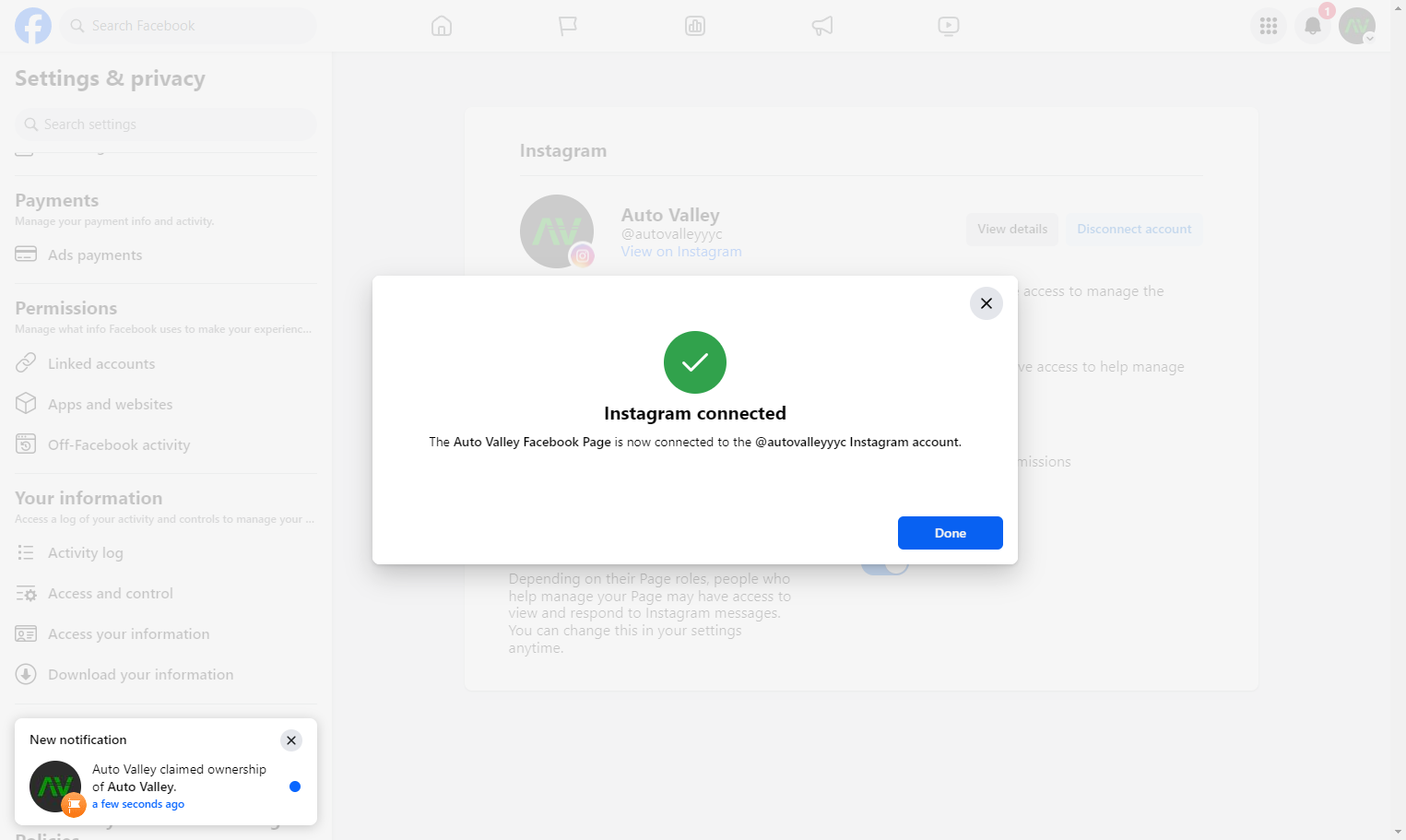Open the Home icon in top navigation
This screenshot has width=1406, height=840.
tap(442, 26)
